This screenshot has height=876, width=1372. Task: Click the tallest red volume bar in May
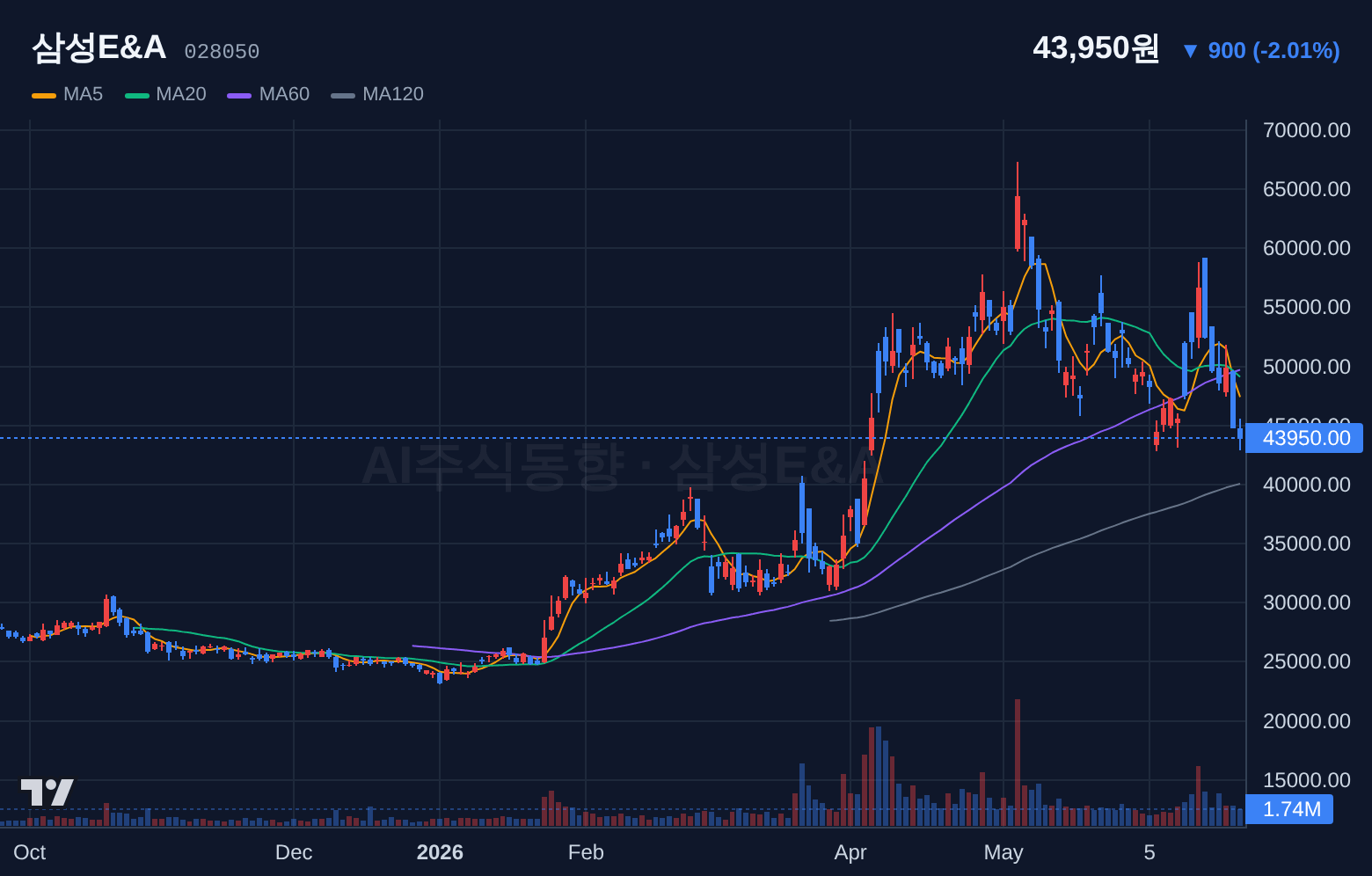pos(1018,763)
